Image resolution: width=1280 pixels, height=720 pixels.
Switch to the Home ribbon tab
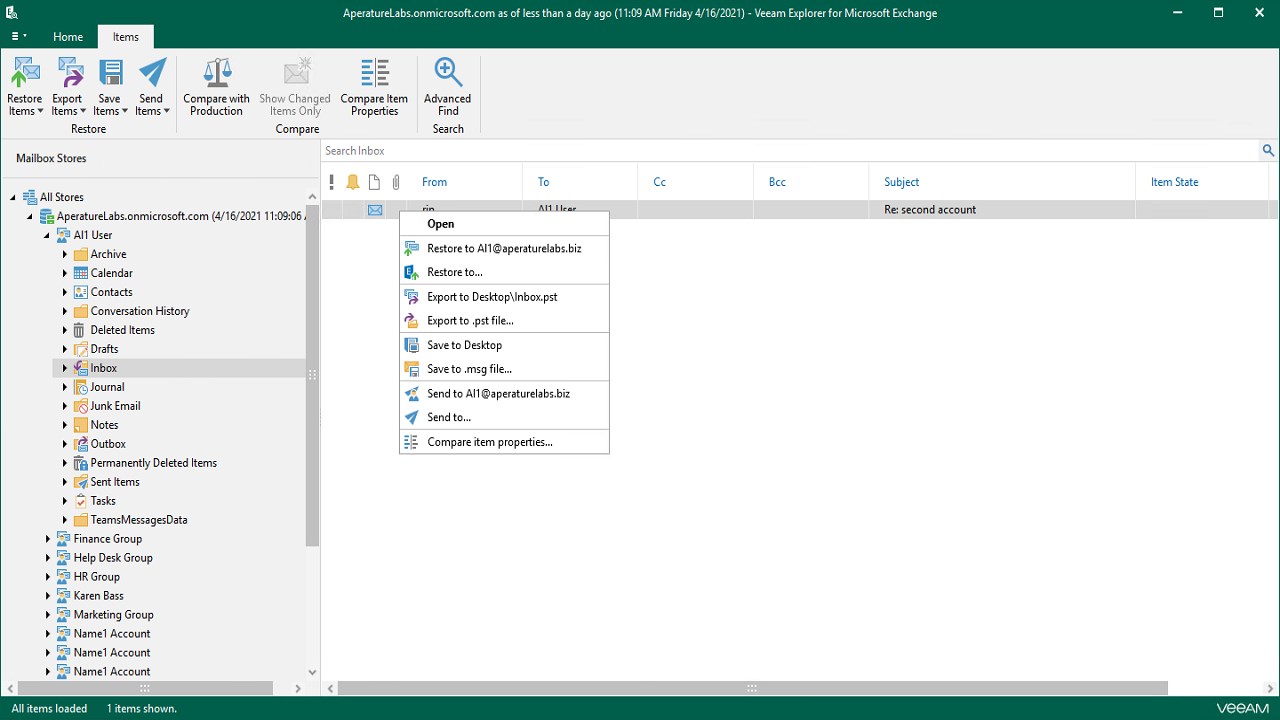coord(68,37)
